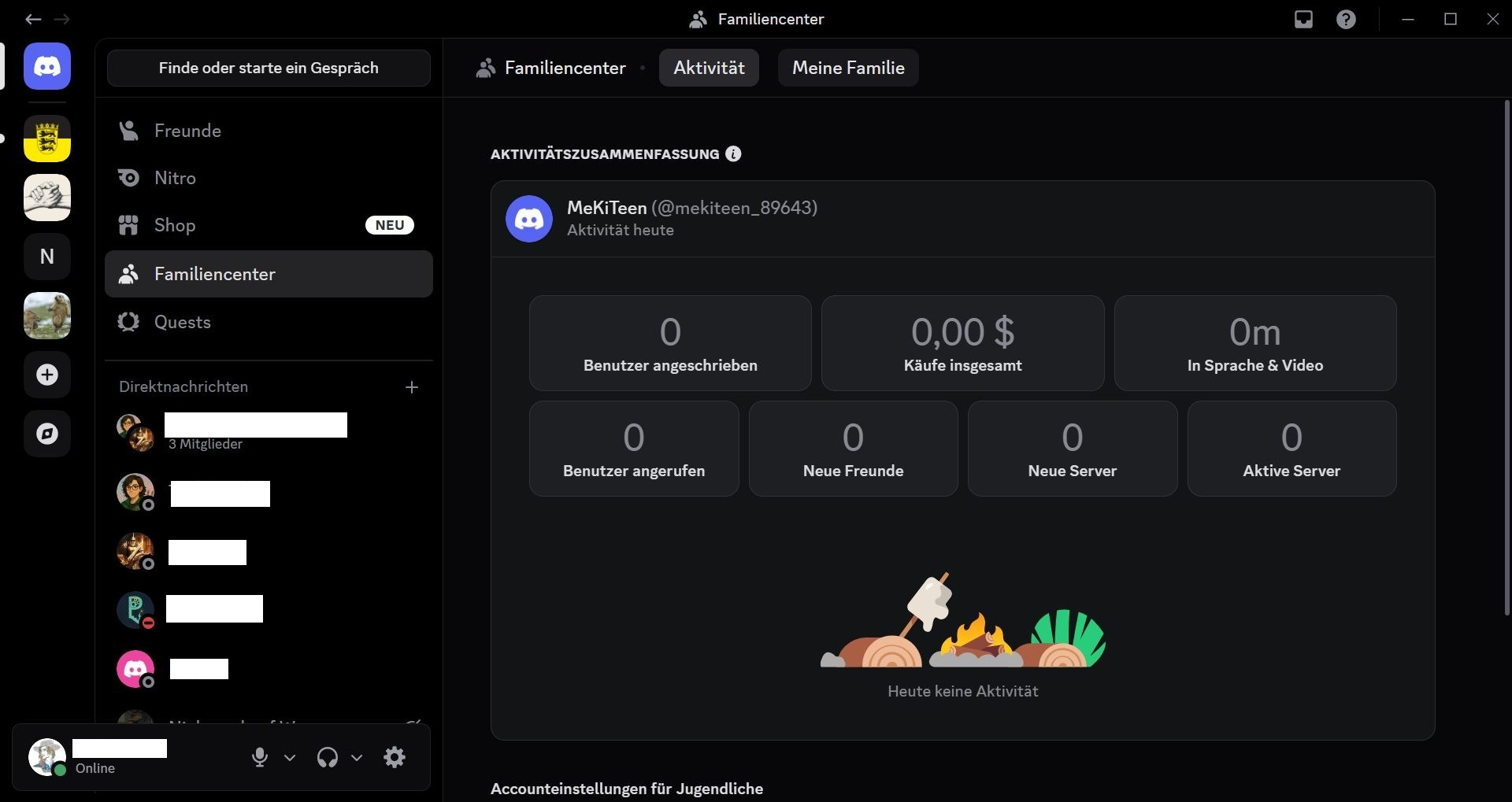Create new direct message plus icon

[411, 387]
